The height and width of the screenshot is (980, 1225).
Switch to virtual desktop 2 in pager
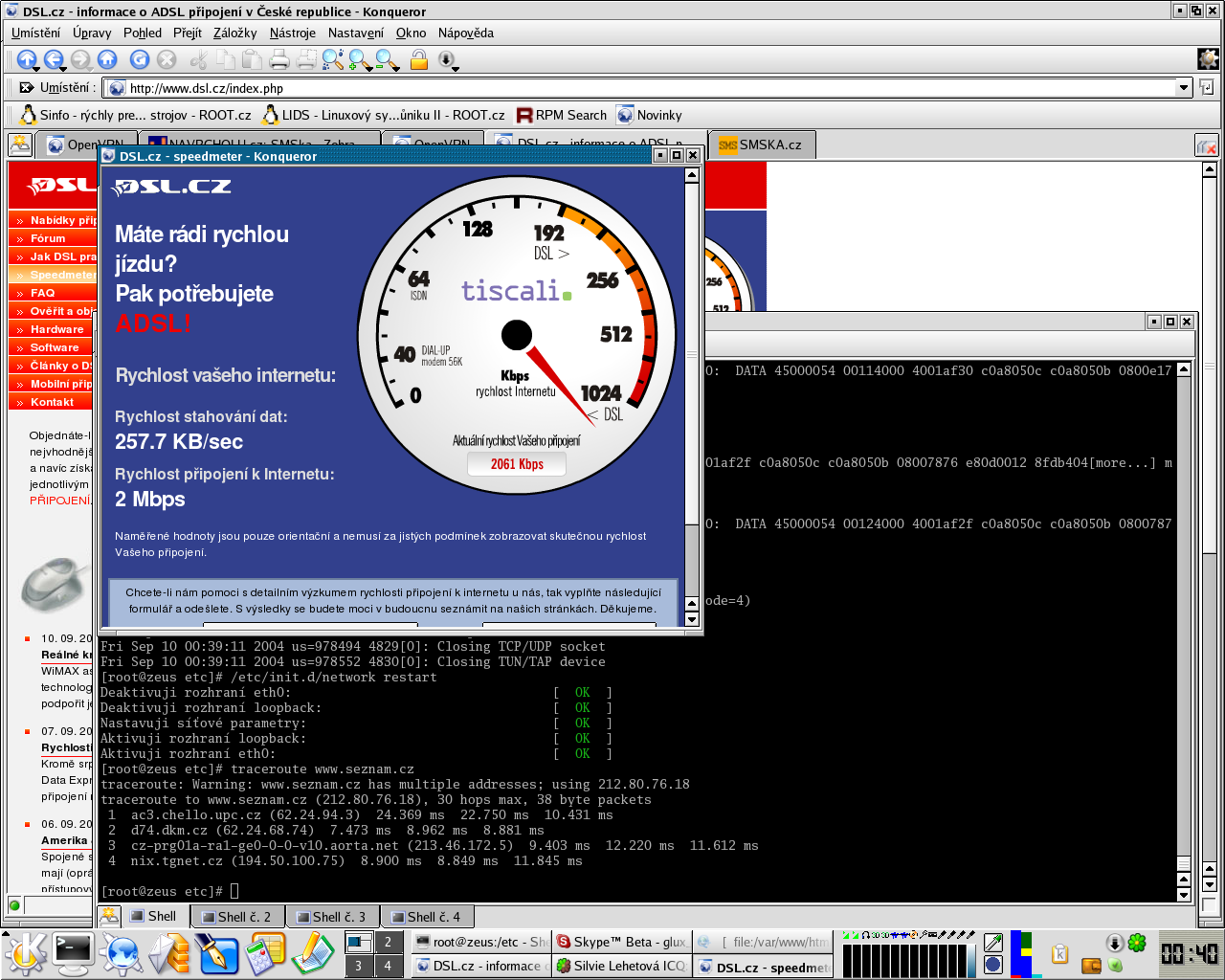pyautogui.click(x=388, y=942)
